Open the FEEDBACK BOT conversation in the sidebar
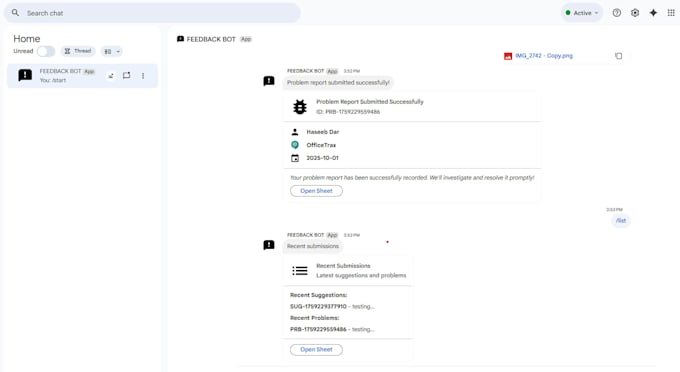The width and height of the screenshot is (680, 372). pyautogui.click(x=82, y=75)
